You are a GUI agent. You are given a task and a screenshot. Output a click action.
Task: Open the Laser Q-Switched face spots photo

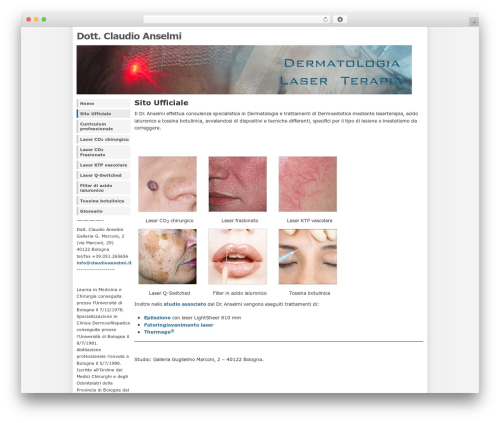pyautogui.click(x=167, y=256)
